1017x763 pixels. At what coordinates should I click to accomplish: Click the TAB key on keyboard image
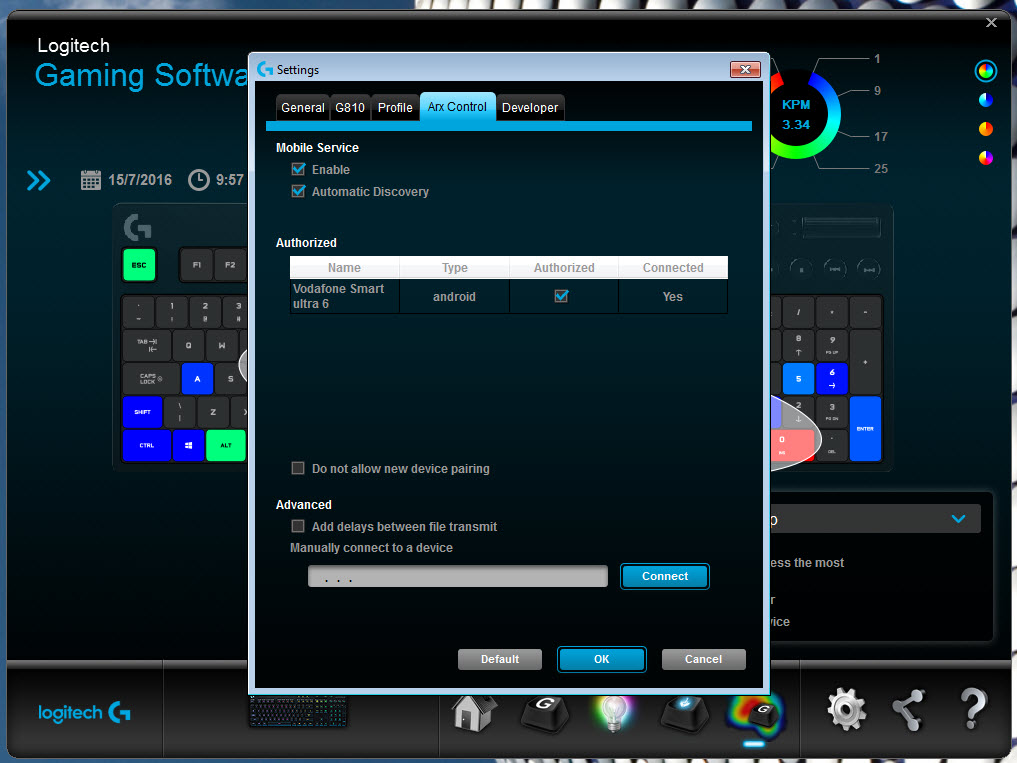pyautogui.click(x=147, y=345)
